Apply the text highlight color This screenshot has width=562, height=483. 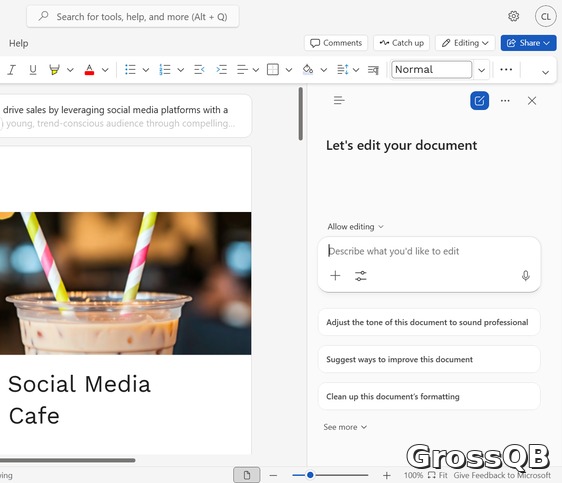(x=54, y=70)
